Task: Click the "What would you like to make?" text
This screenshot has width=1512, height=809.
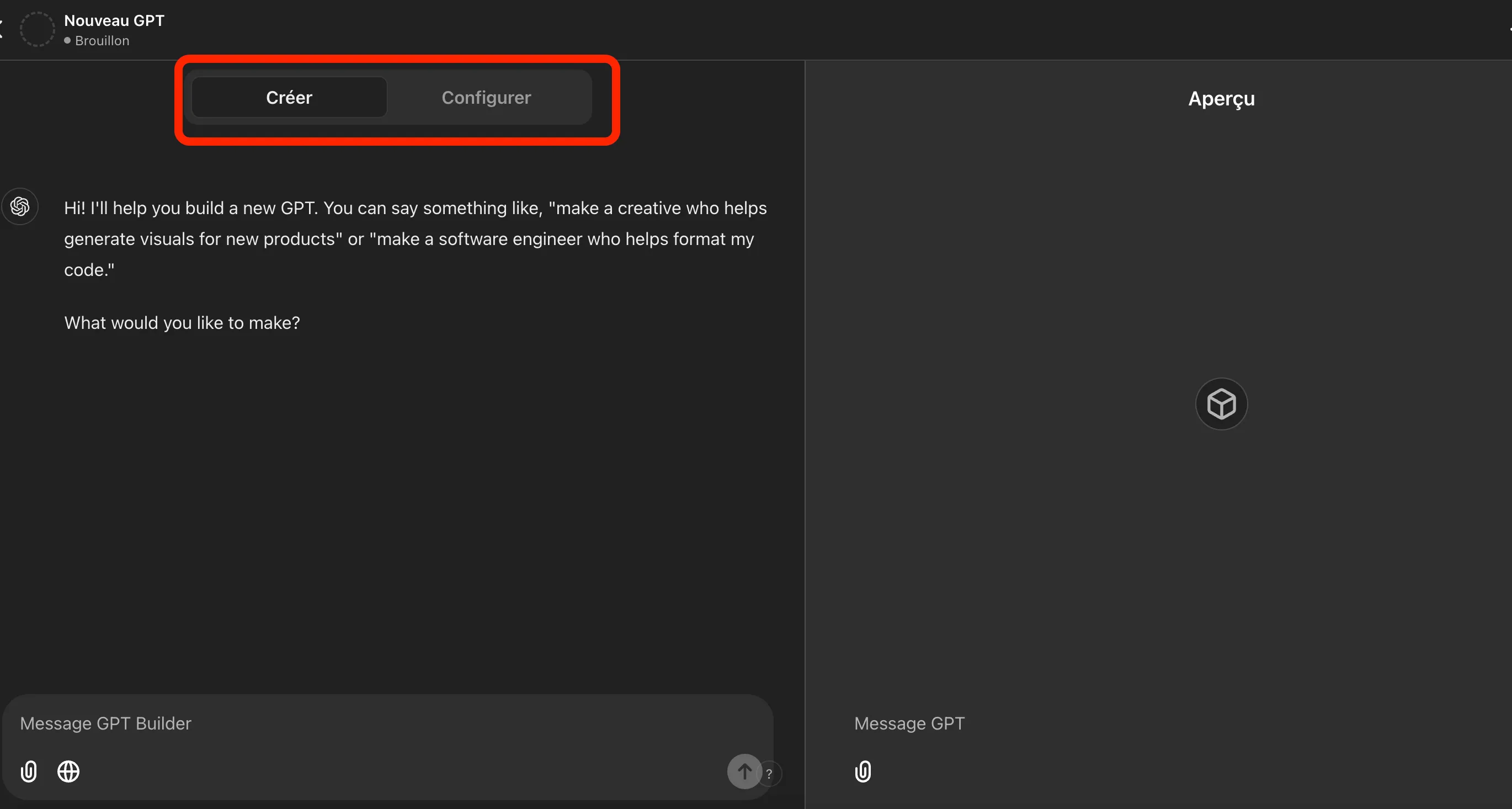Action: (182, 323)
